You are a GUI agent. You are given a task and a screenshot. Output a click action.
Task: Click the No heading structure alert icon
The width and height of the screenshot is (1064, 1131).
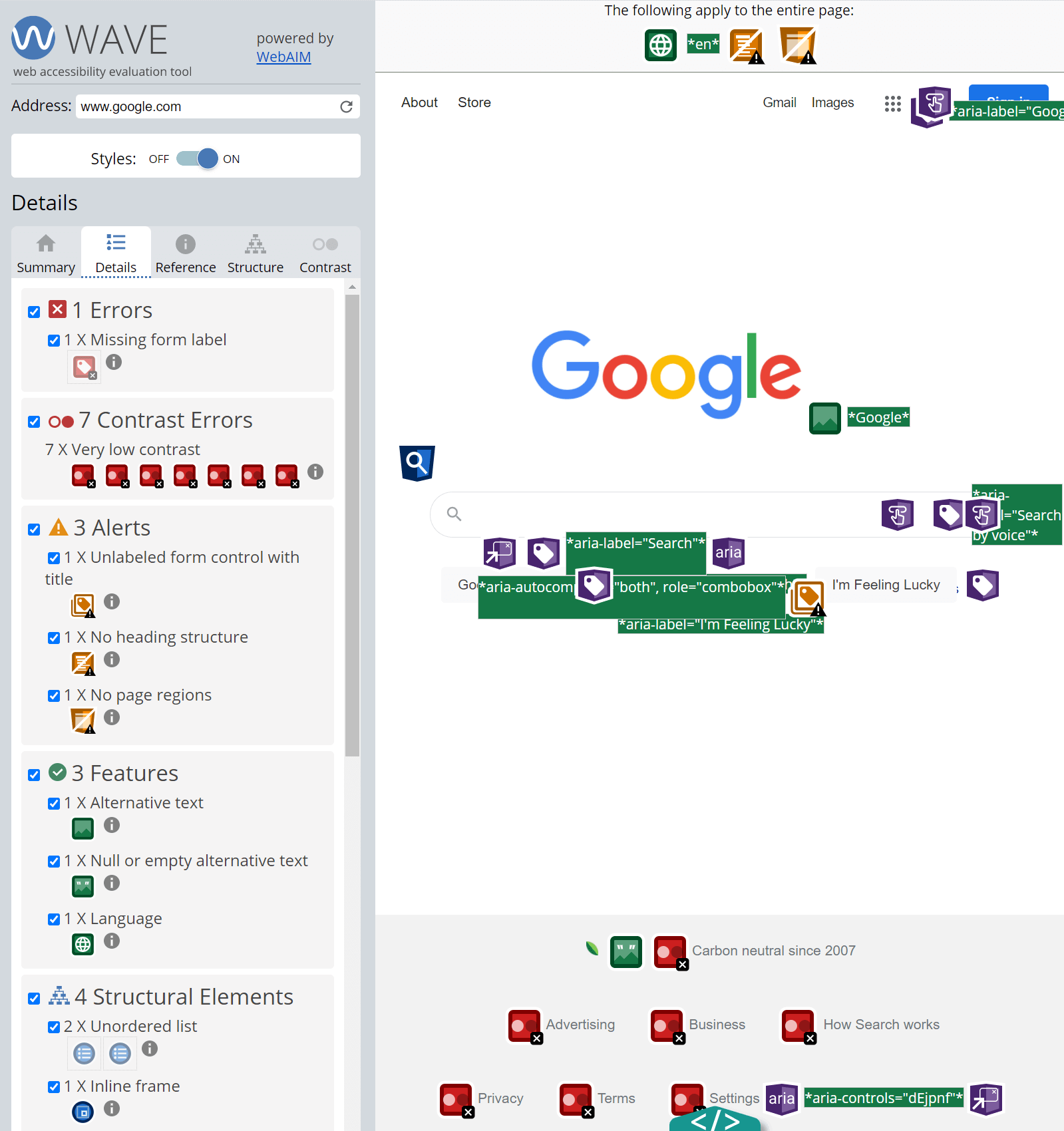pyautogui.click(x=83, y=663)
